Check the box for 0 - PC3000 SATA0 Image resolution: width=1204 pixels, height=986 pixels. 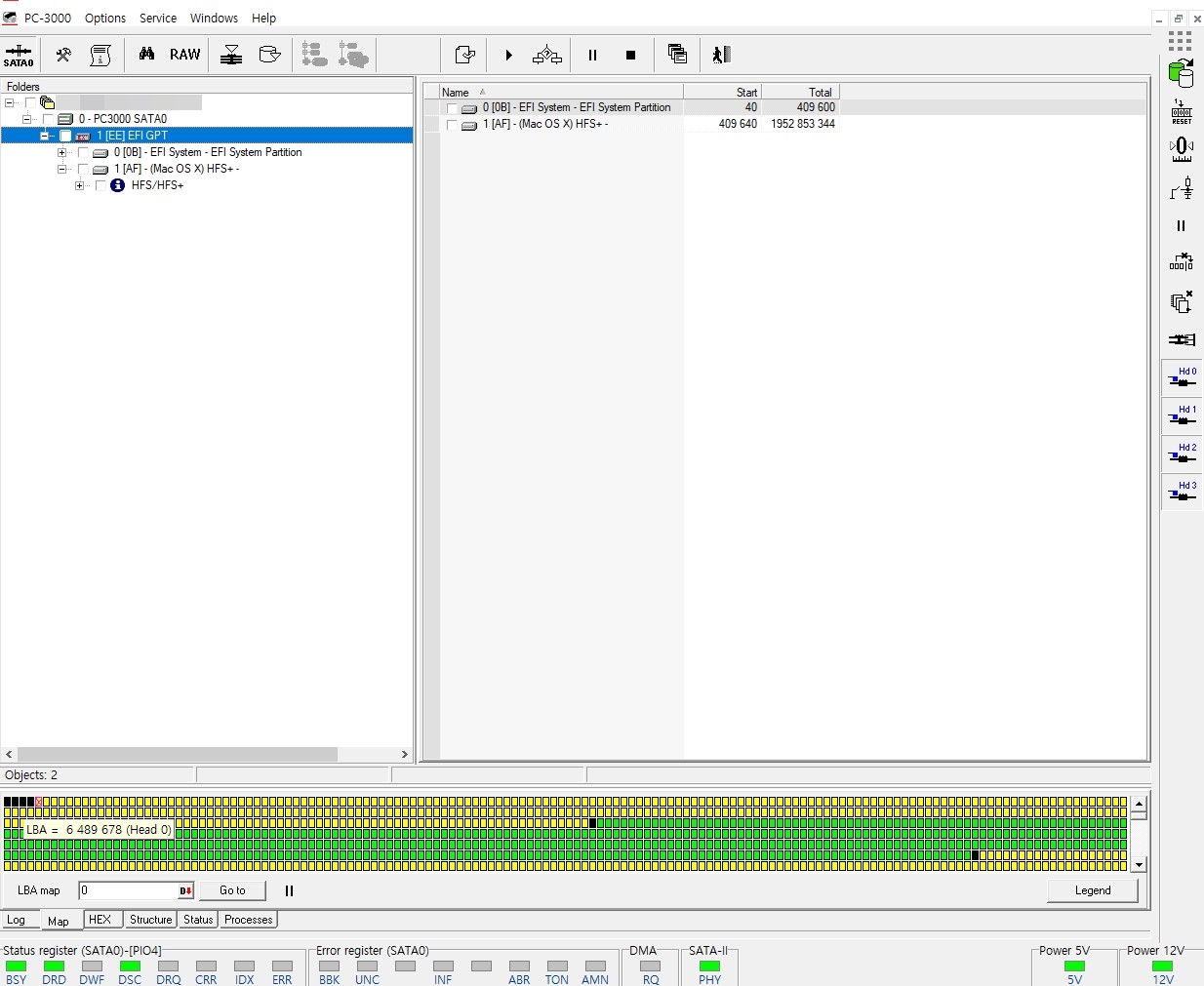point(48,119)
